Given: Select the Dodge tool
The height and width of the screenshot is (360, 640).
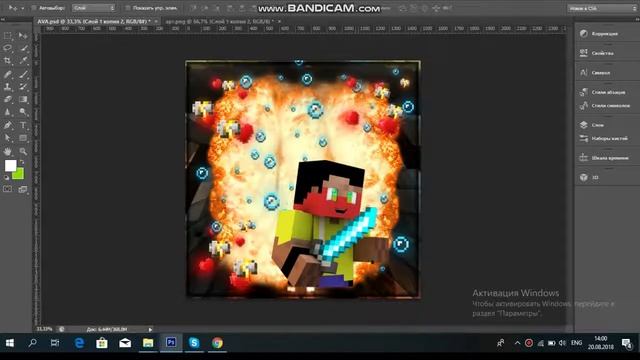Looking at the screenshot, I should pyautogui.click(x=23, y=112).
